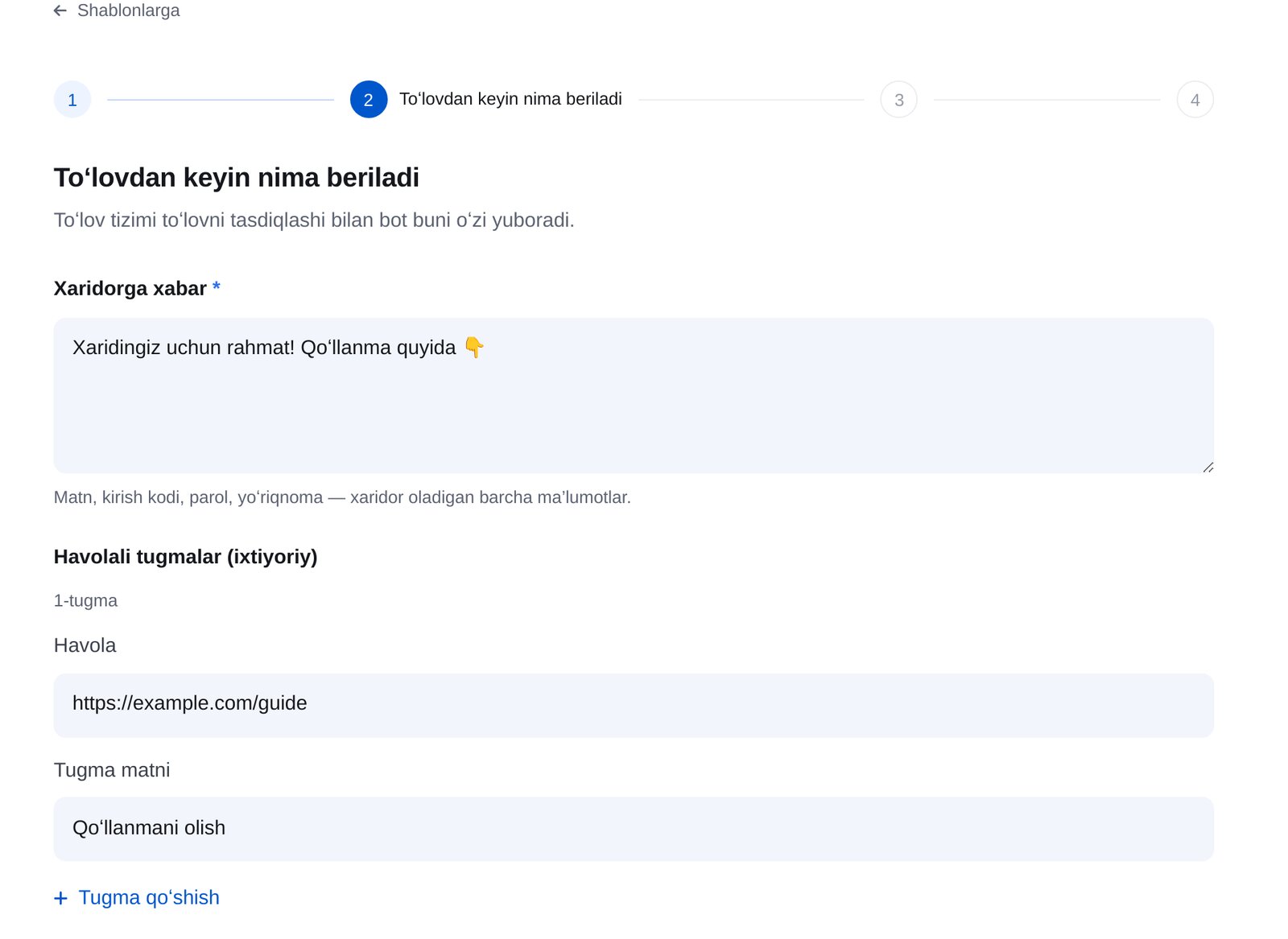Focus the Tugma matni field 'Qo‘llanmani olish'
The image size is (1288, 939).
[634, 830]
